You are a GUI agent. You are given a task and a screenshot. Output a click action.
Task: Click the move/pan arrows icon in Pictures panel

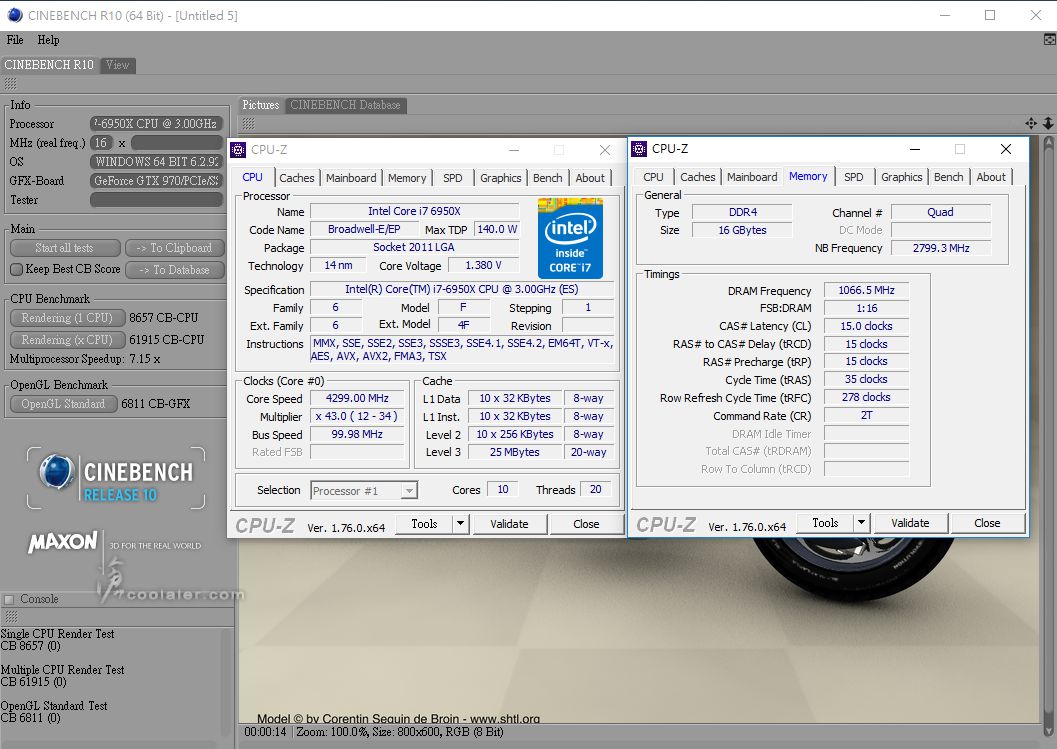[x=1031, y=123]
